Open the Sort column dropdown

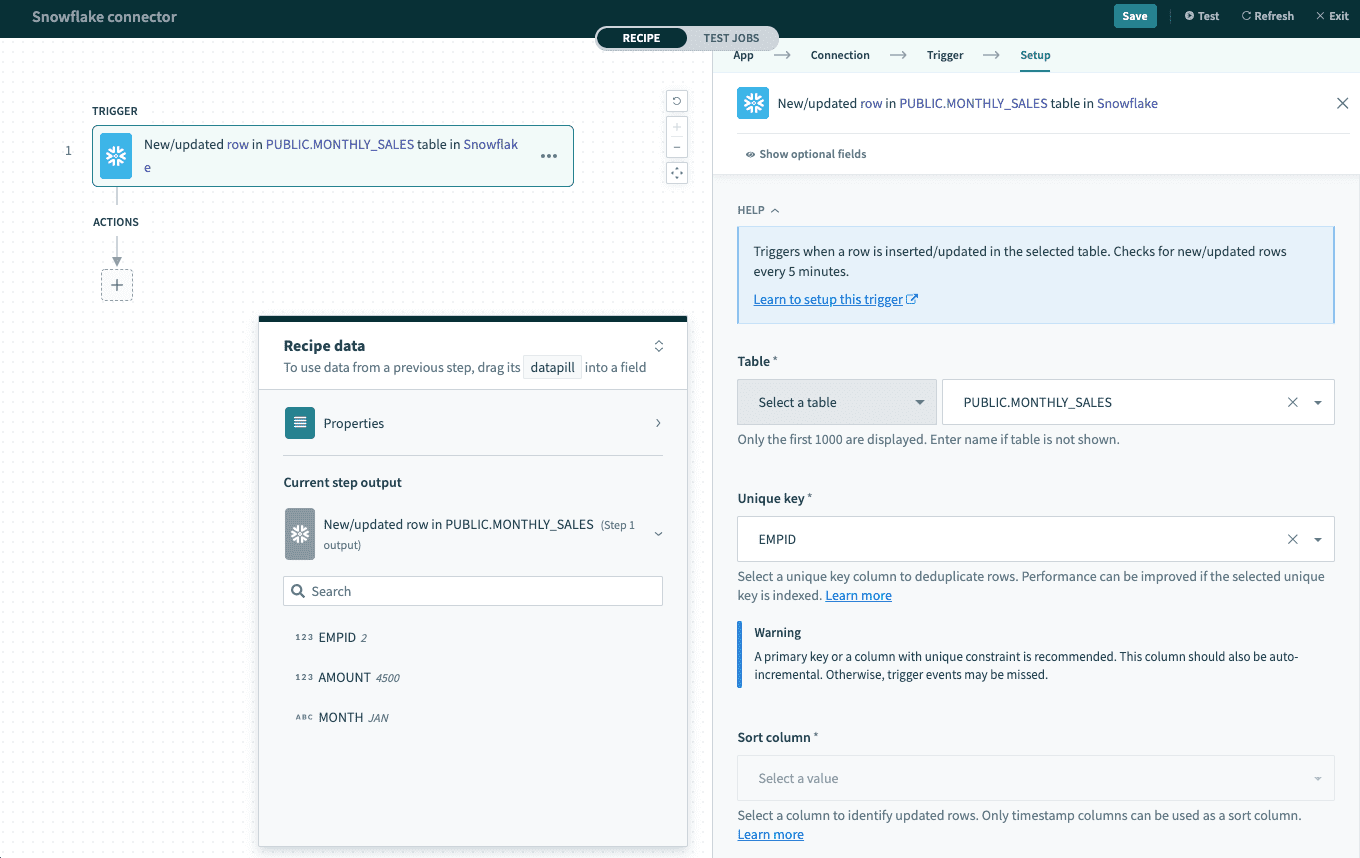[1035, 778]
